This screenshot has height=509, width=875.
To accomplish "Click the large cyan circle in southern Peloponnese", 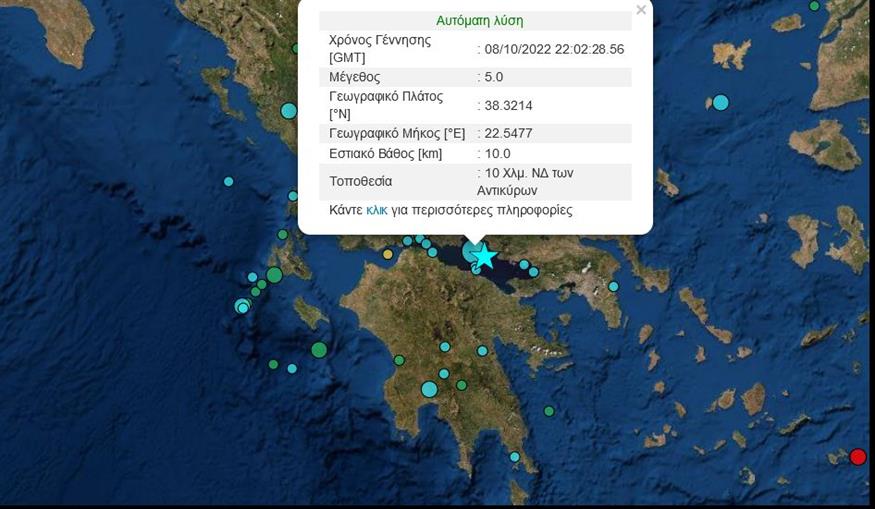I will [x=429, y=389].
